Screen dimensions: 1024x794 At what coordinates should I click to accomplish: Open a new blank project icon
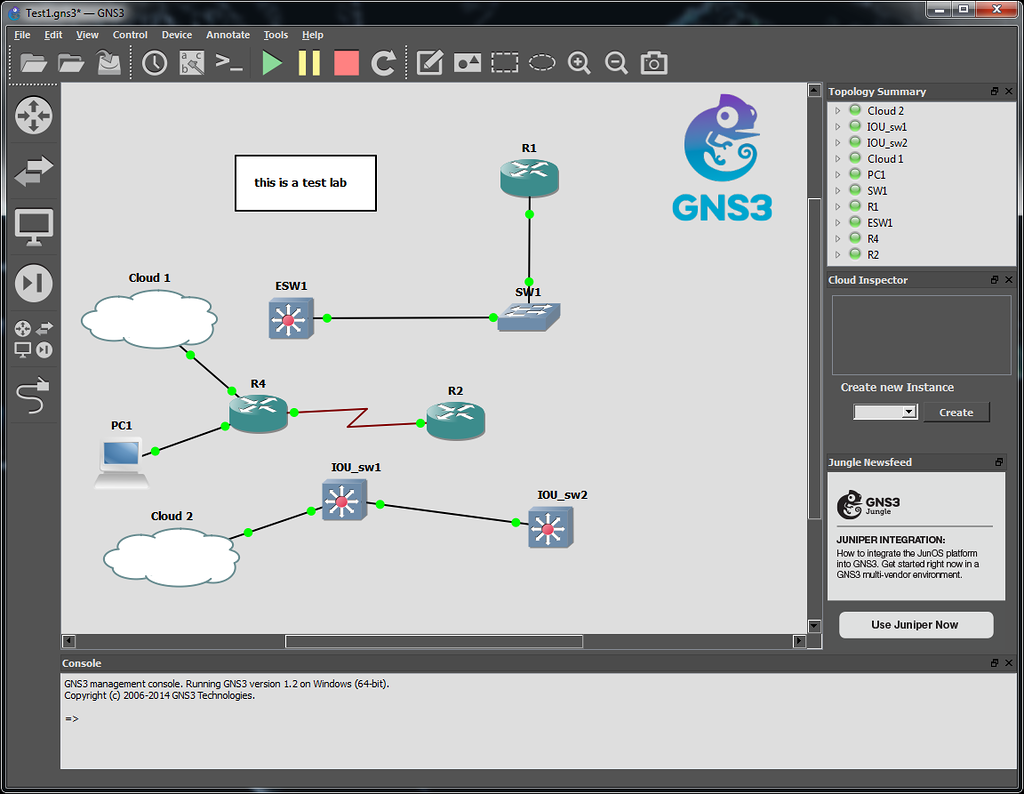33,63
